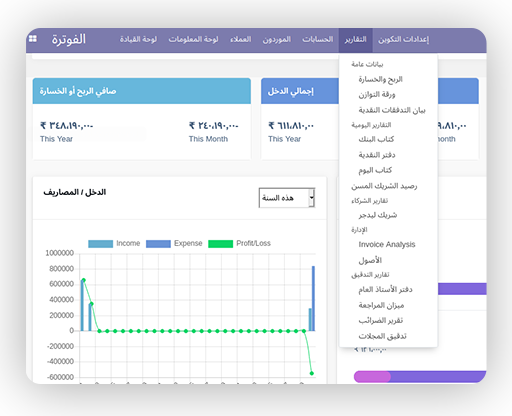Click This Year under إجمالي الدخل
The width and height of the screenshot is (512, 416).
tap(284, 139)
